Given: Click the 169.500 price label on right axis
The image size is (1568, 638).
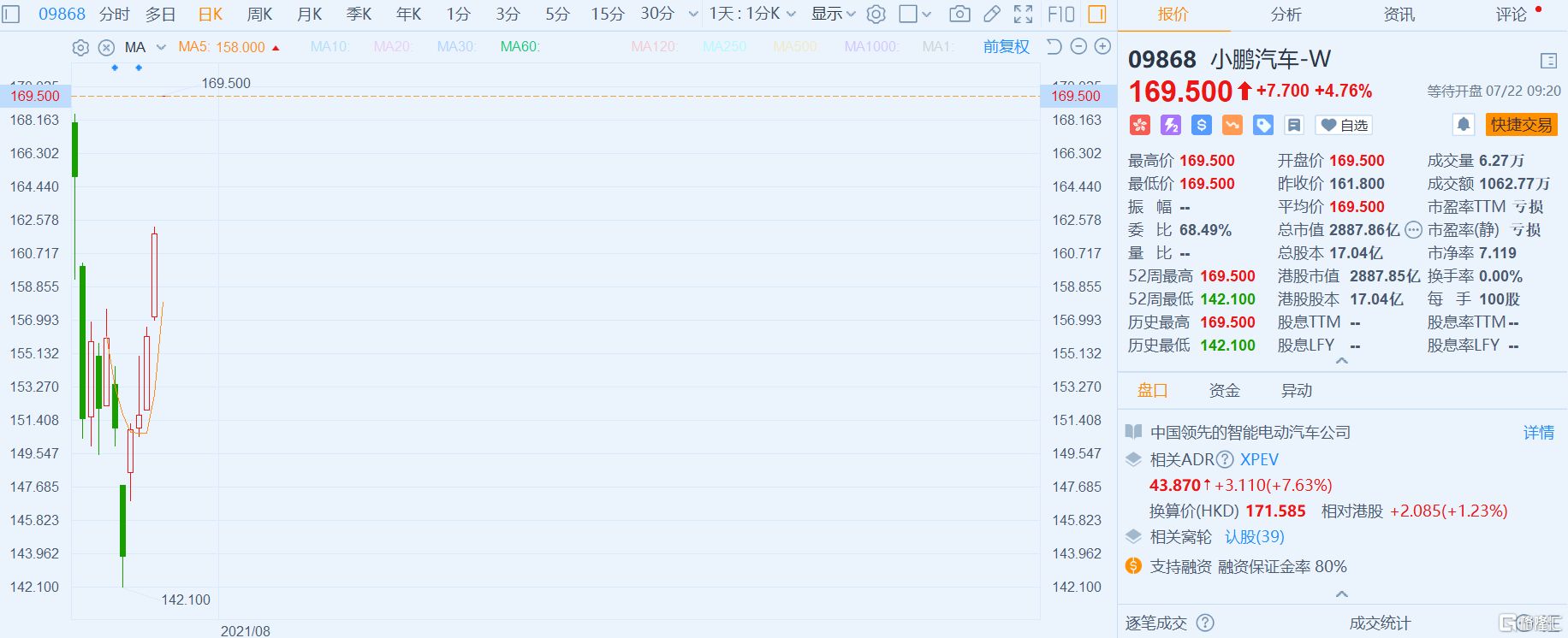Looking at the screenshot, I should click(x=1076, y=96).
